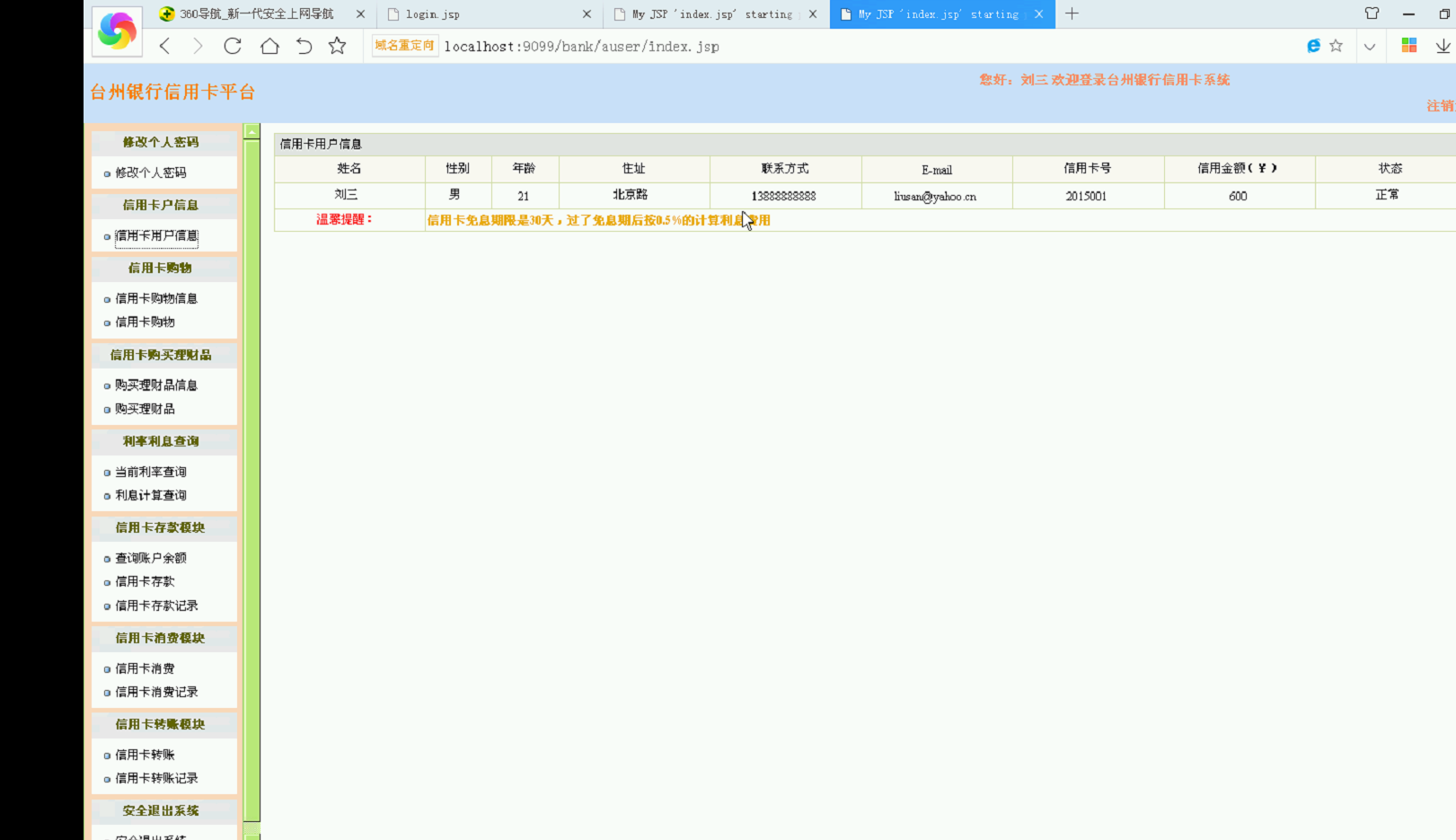Open 信用卡购物 sidebar link

point(145,322)
